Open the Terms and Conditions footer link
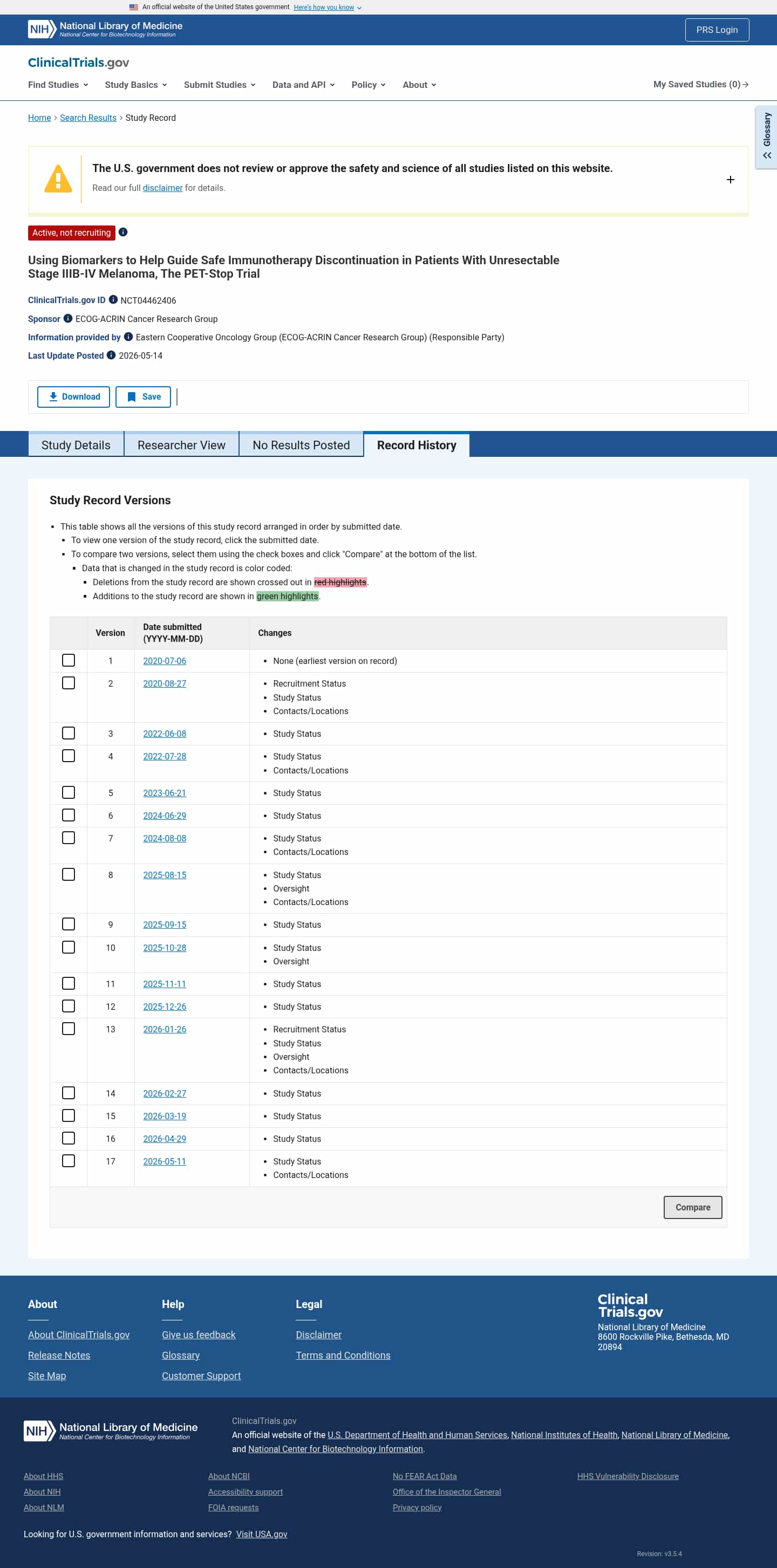The height and width of the screenshot is (1568, 777). [x=343, y=1355]
